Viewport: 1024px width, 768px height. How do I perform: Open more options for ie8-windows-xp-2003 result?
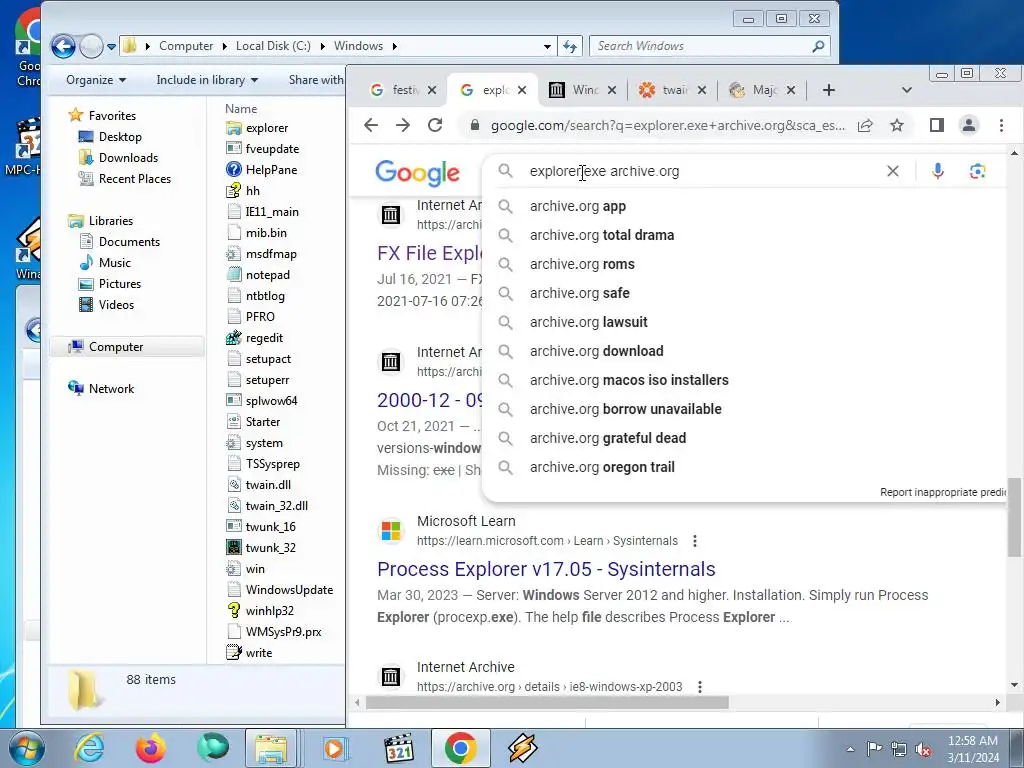pyautogui.click(x=700, y=687)
